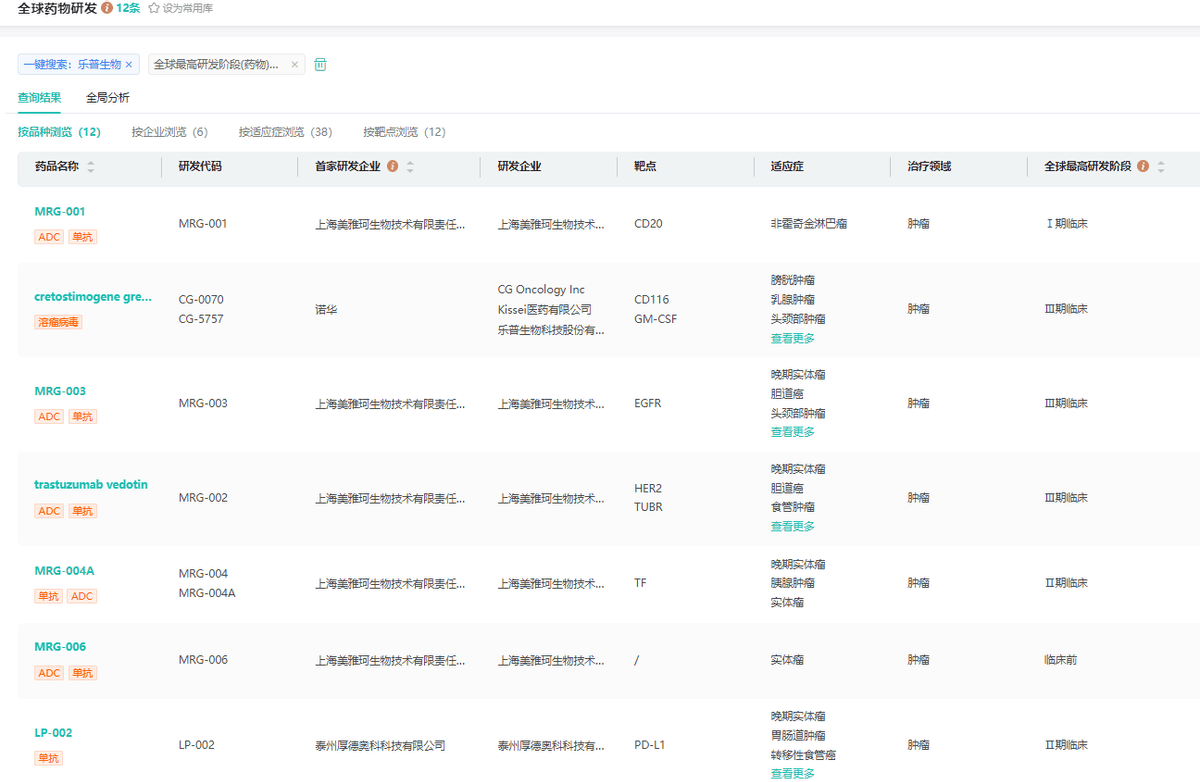Remove the 乐普生物 search filter tag
1200x782 pixels.
tap(129, 65)
